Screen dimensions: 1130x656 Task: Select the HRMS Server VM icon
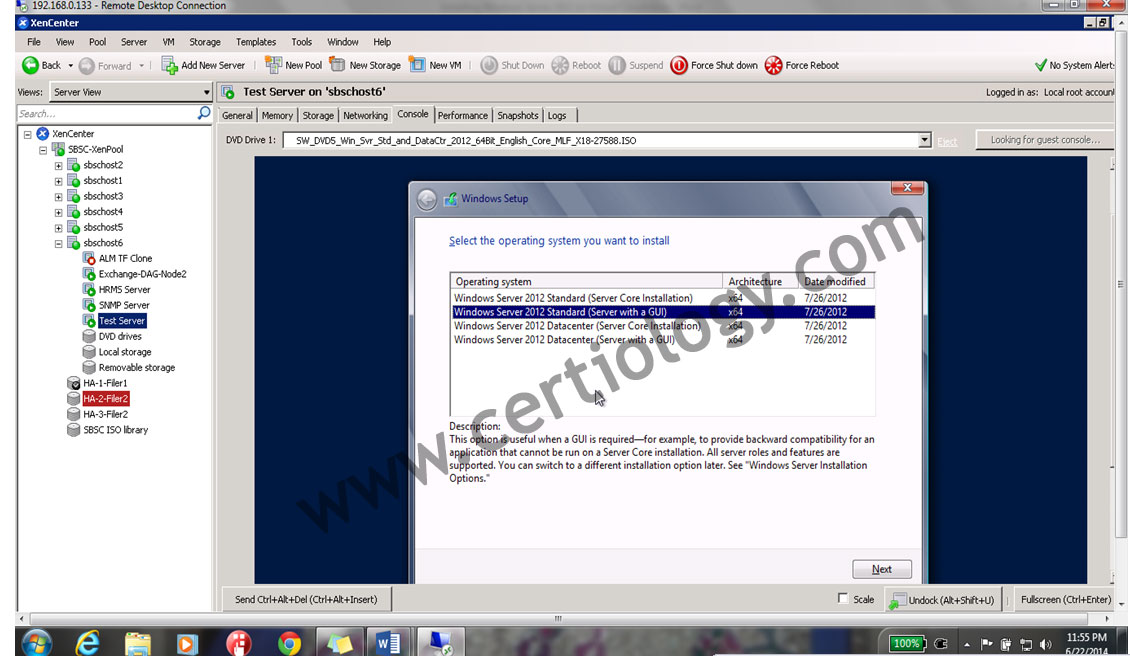click(89, 290)
